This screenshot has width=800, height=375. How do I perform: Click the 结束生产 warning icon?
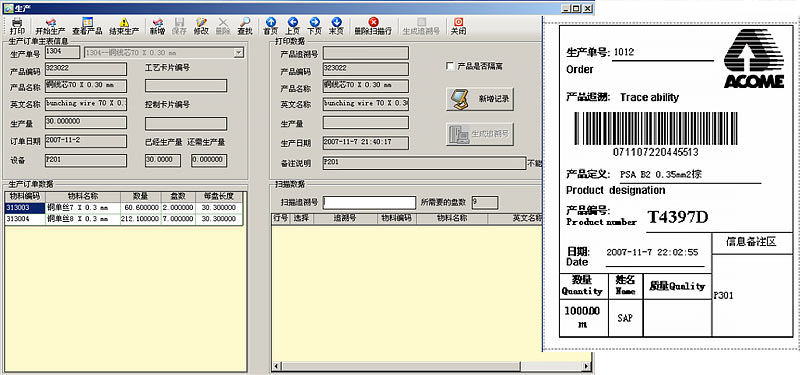124,22
